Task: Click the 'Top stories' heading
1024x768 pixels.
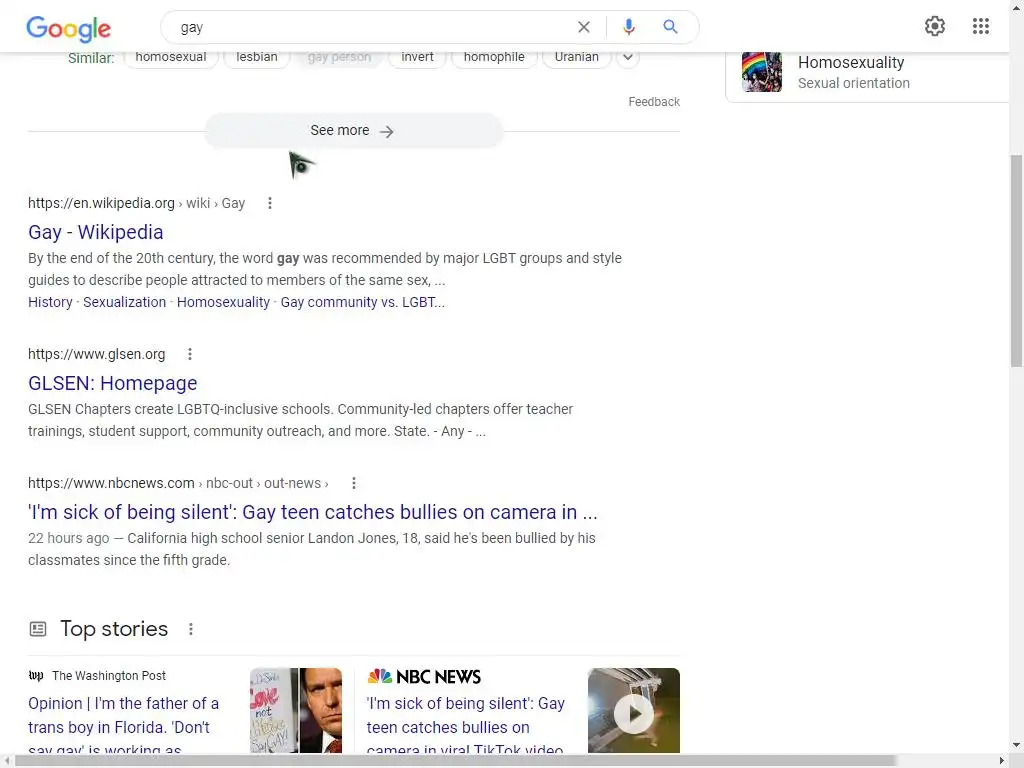Action: (114, 629)
